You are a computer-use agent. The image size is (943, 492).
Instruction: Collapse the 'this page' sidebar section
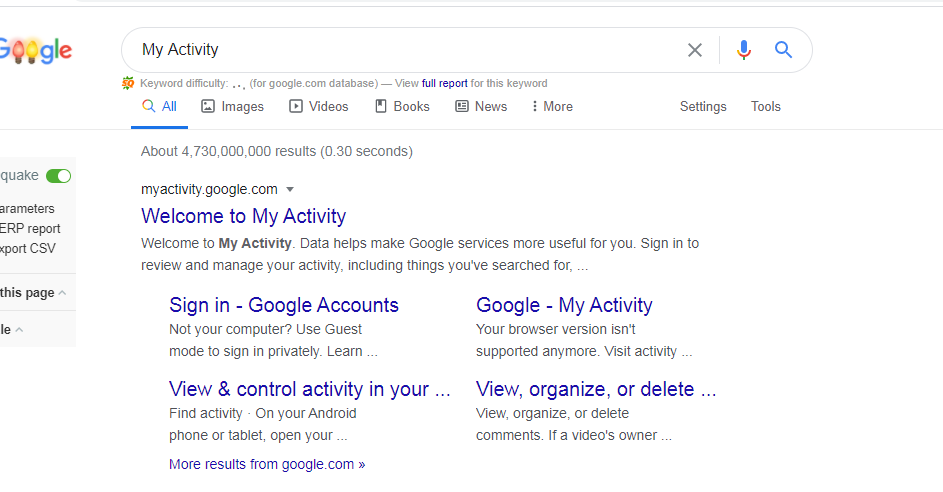tap(62, 293)
